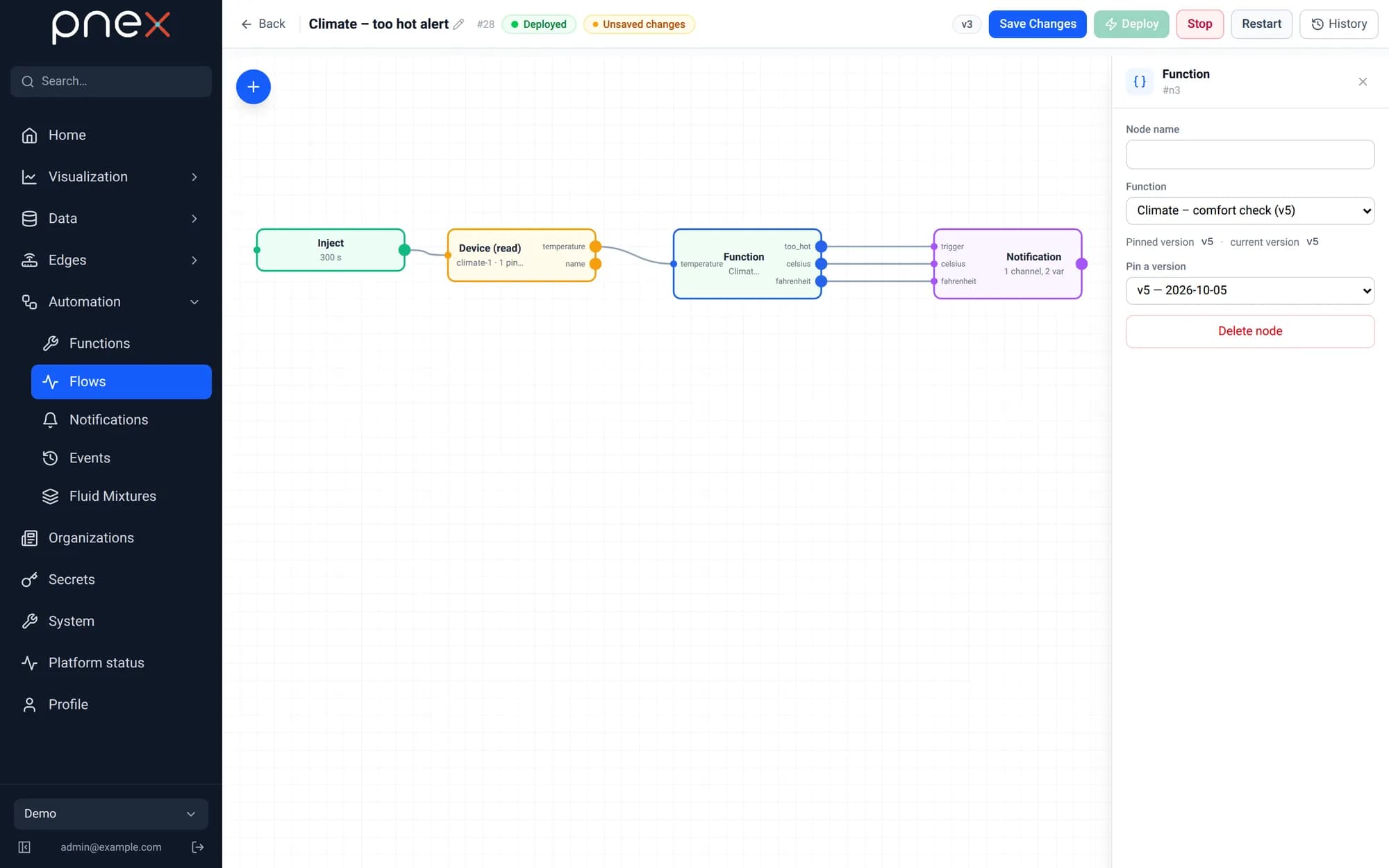Collapse the Automation menu section
1389x868 pixels.
[x=194, y=302]
